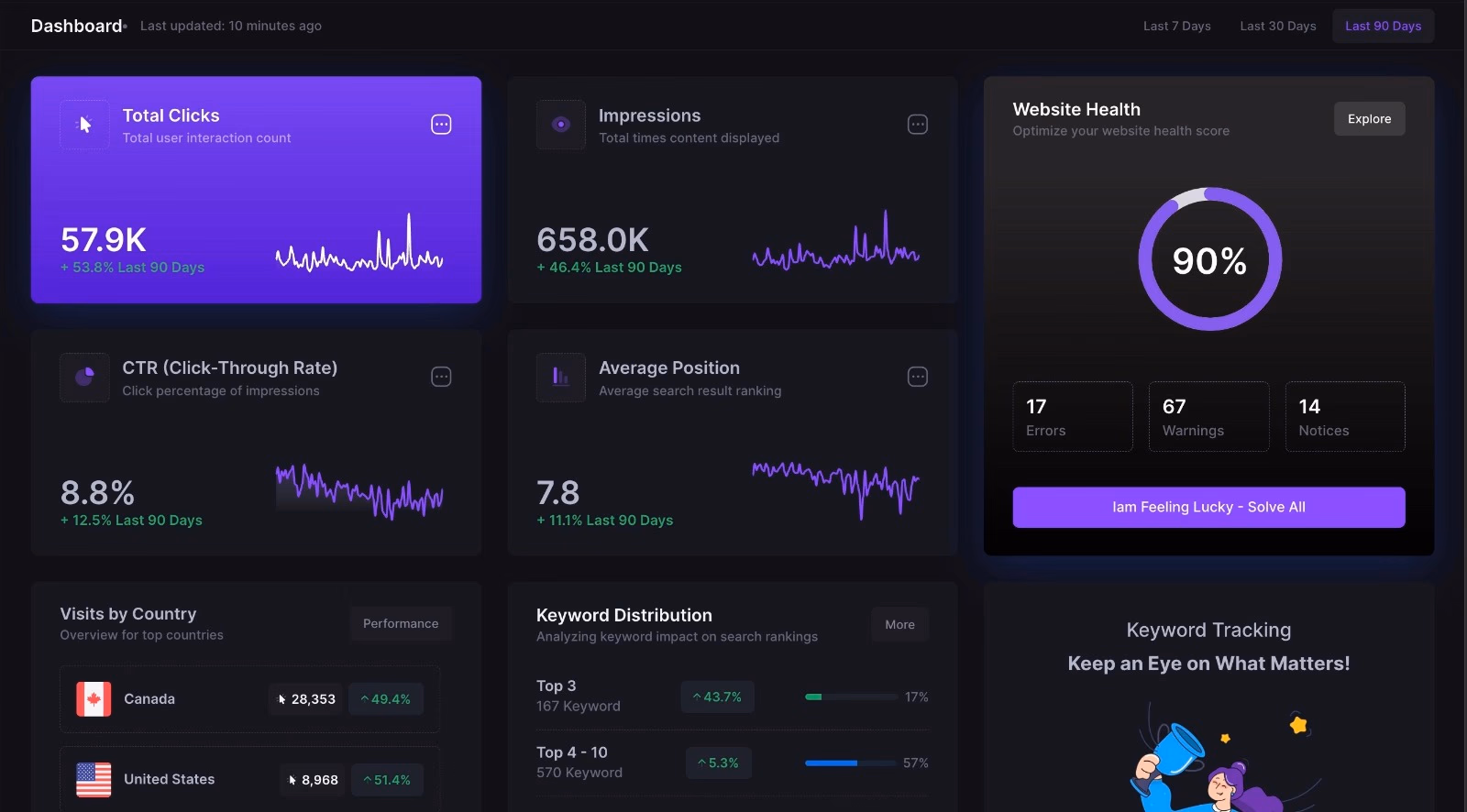The image size is (1467, 812).
Task: Select the Last 7 Days range
Action: click(x=1177, y=26)
